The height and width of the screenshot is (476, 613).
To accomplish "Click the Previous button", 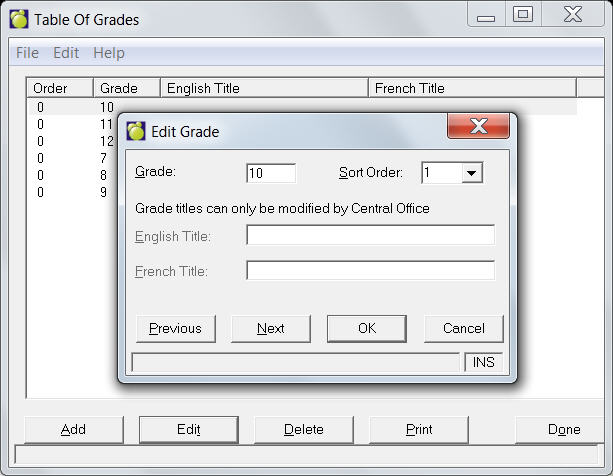I will coord(175,328).
